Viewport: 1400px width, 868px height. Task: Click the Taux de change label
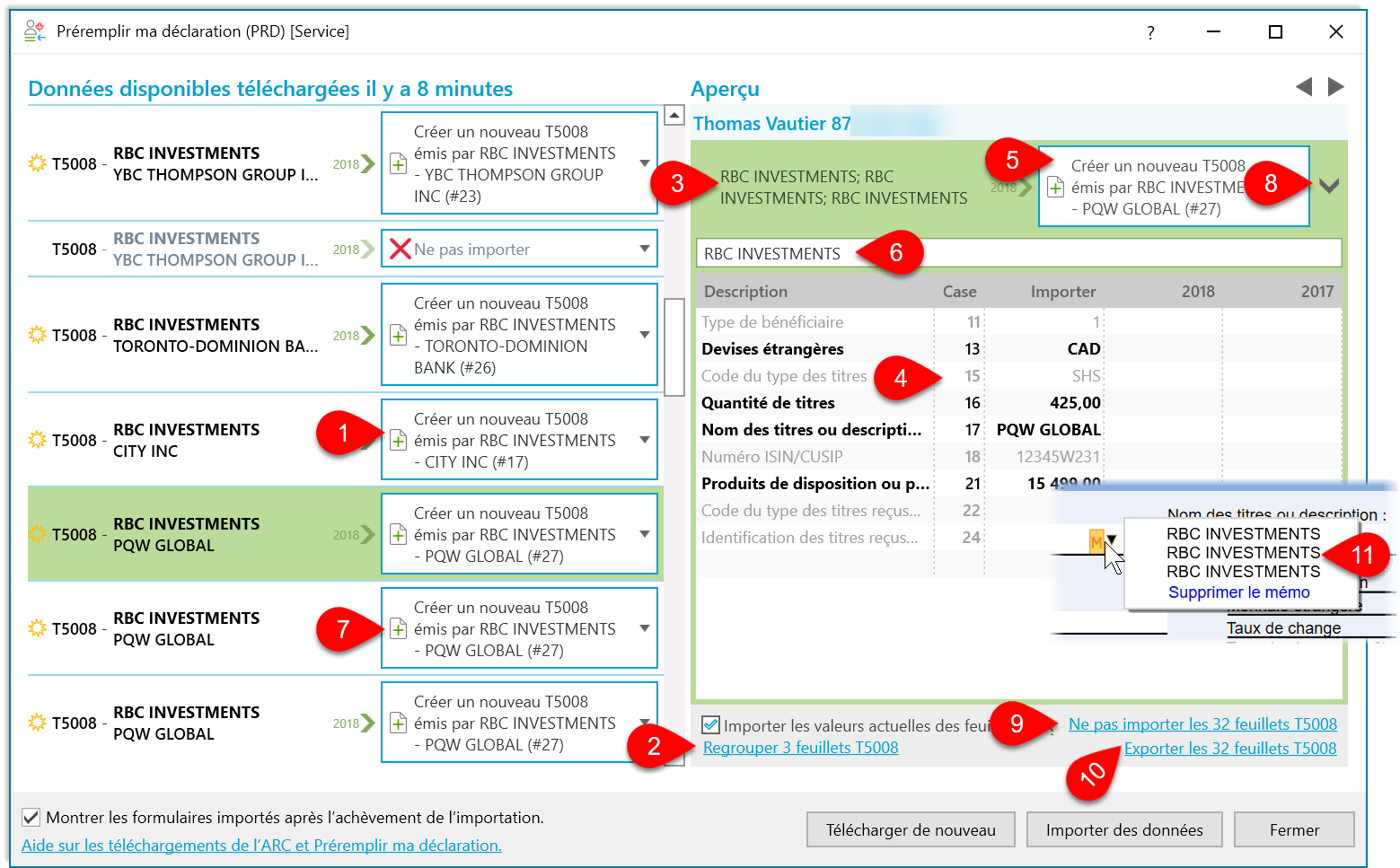(1283, 628)
